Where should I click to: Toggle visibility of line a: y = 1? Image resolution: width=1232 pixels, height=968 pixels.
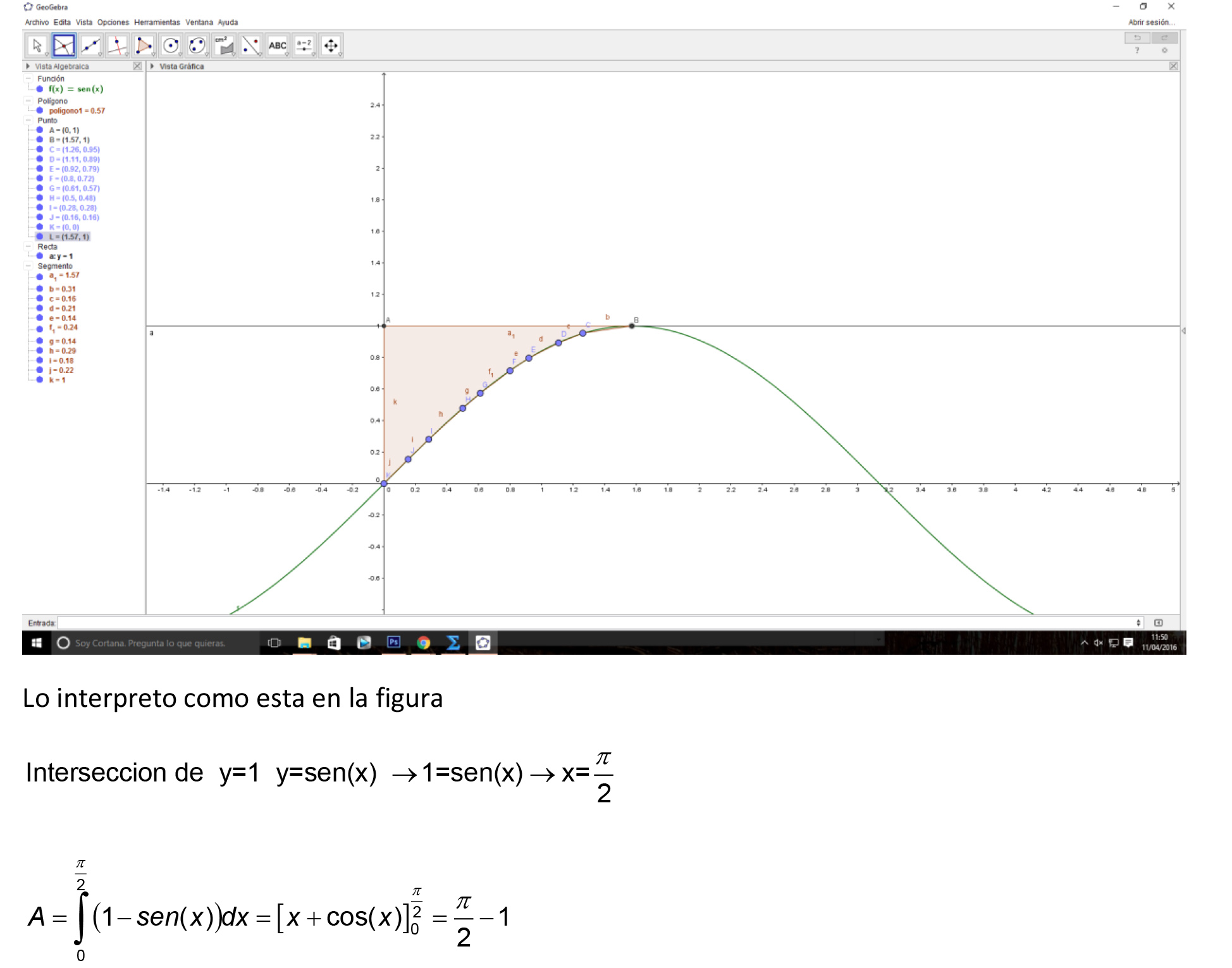pyautogui.click(x=40, y=256)
